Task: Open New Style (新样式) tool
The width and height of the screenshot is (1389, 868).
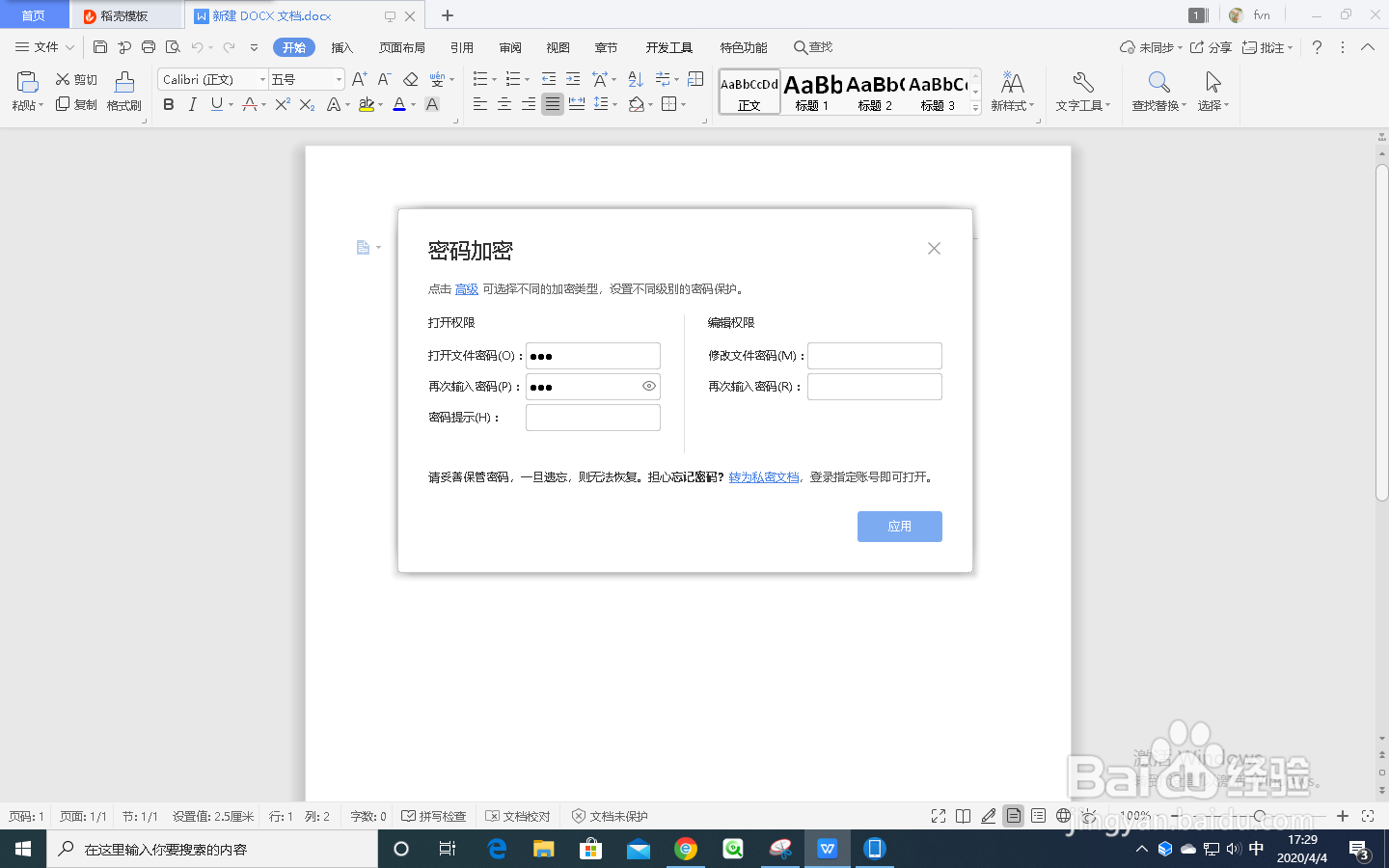Action: click(x=1012, y=92)
